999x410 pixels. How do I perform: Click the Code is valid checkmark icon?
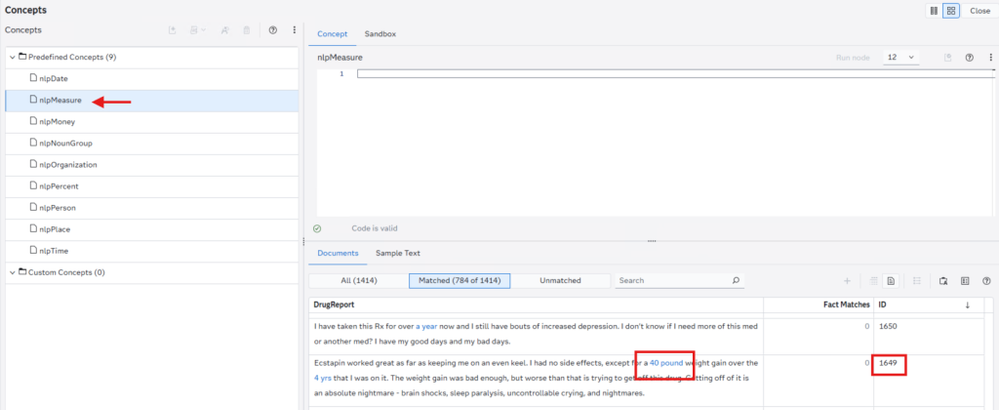[317, 229]
